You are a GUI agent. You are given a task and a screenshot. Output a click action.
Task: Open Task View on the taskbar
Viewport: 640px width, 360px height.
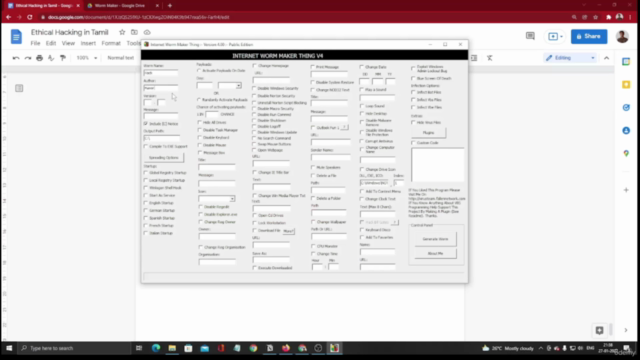(139, 348)
